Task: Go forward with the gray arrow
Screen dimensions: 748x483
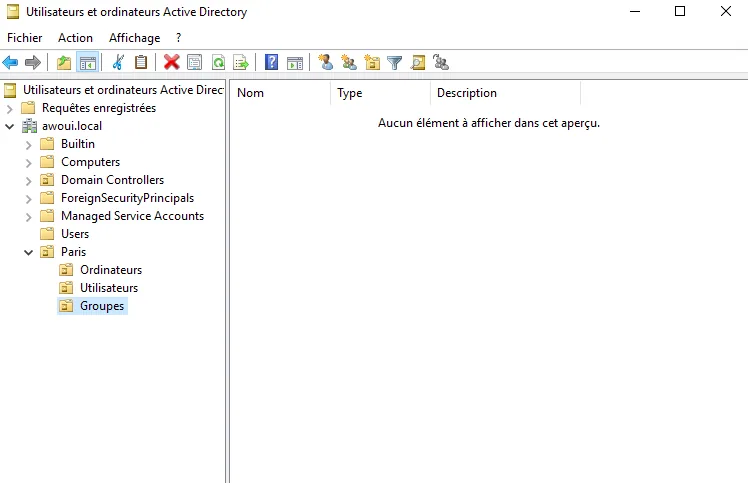Action: coord(33,63)
